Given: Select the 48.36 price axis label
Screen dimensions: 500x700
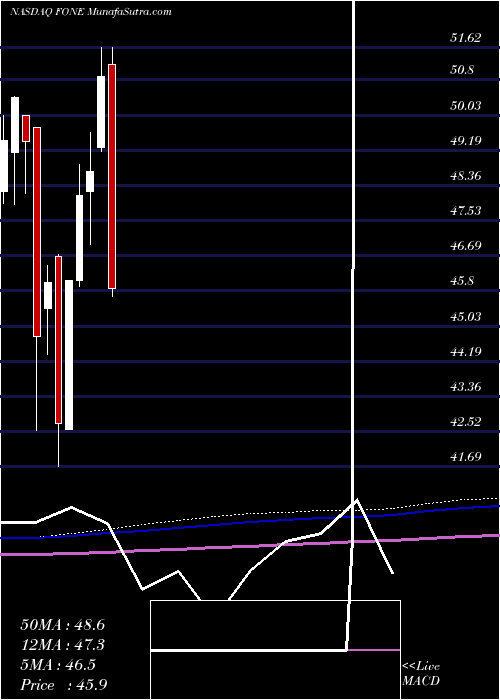Looking at the screenshot, I should tap(465, 176).
